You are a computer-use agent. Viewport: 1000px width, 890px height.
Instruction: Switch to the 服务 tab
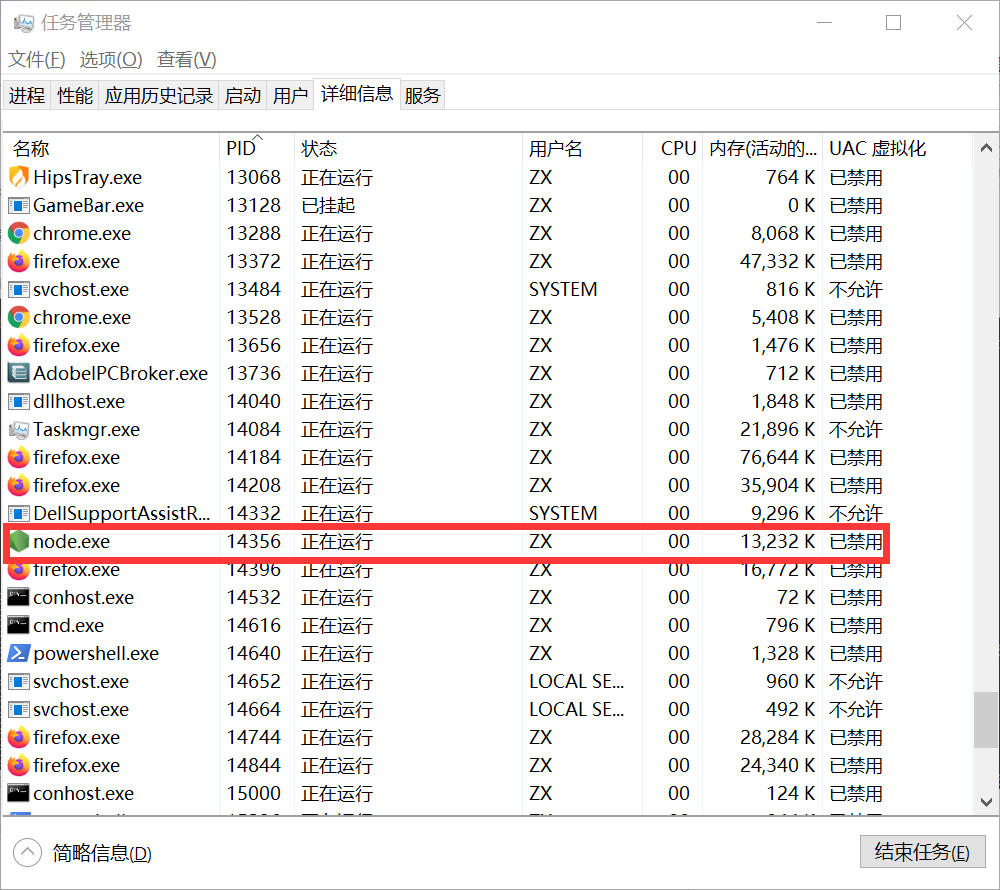[422, 95]
